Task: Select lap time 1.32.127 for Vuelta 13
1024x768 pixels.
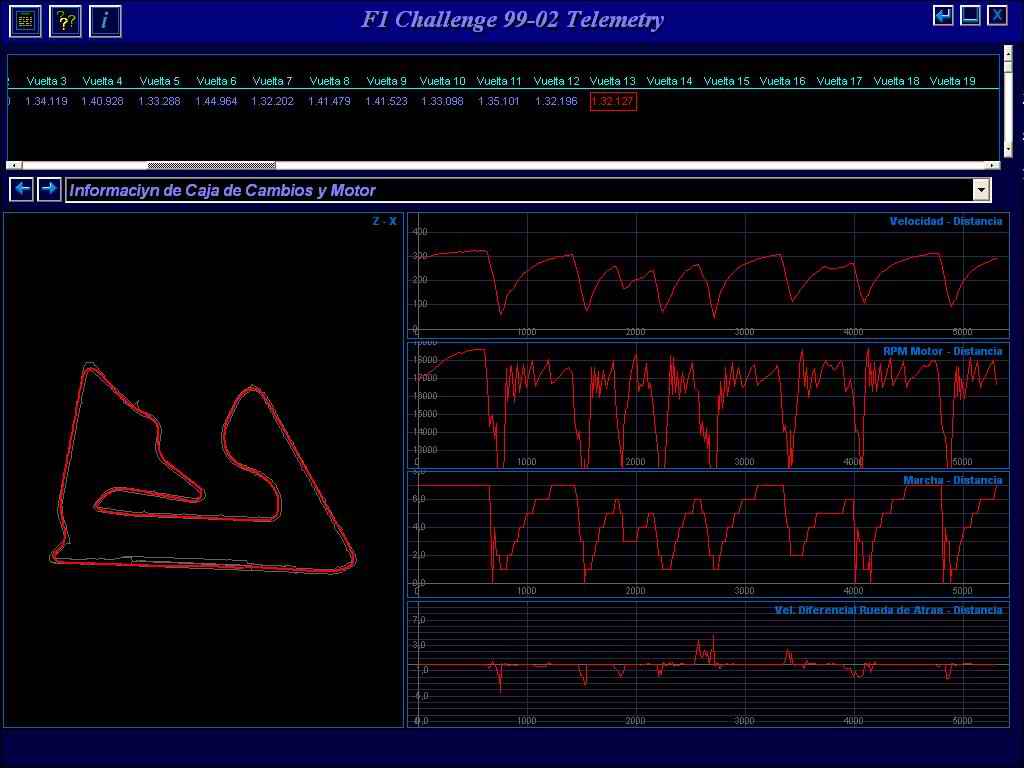Action: (613, 101)
